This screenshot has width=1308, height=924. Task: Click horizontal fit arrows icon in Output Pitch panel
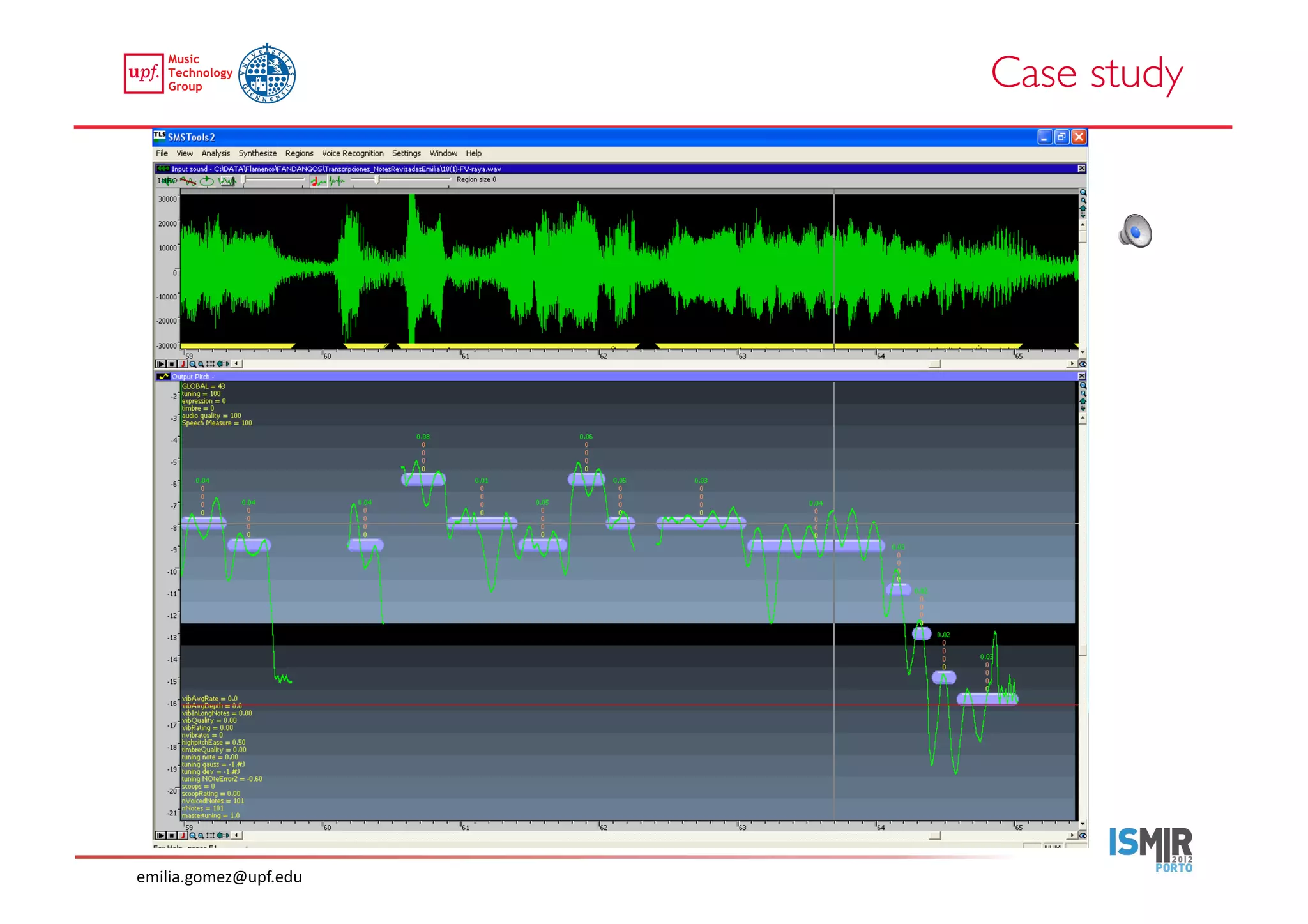[223, 835]
